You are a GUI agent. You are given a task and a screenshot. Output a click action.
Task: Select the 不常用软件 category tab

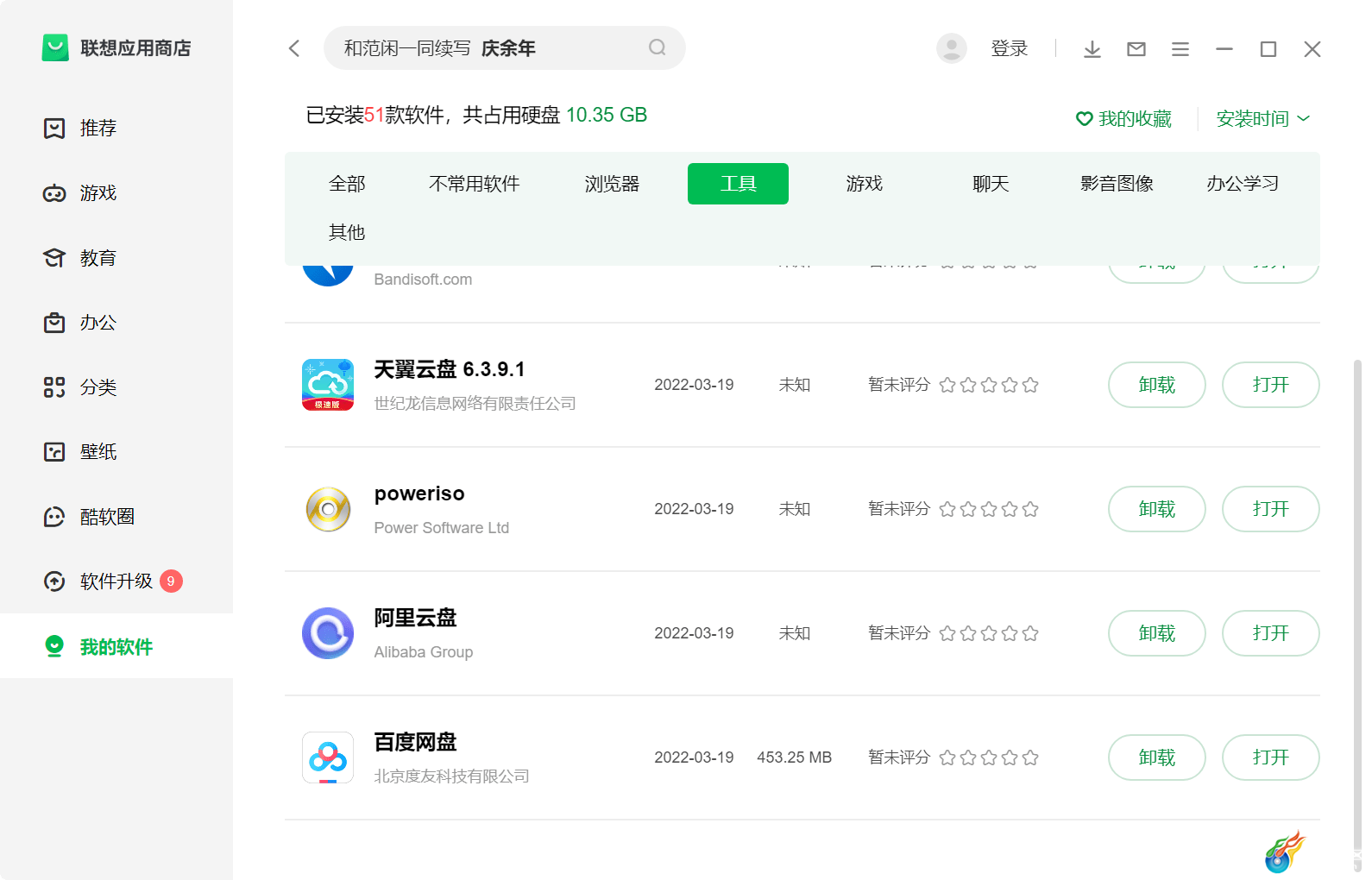point(475,184)
